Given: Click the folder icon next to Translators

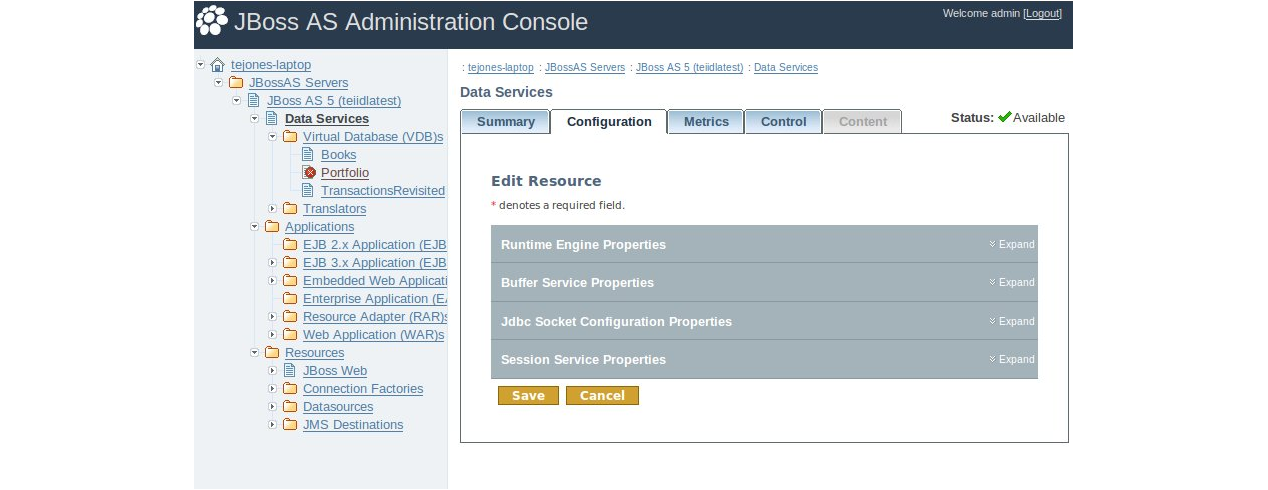Looking at the screenshot, I should click(x=290, y=209).
